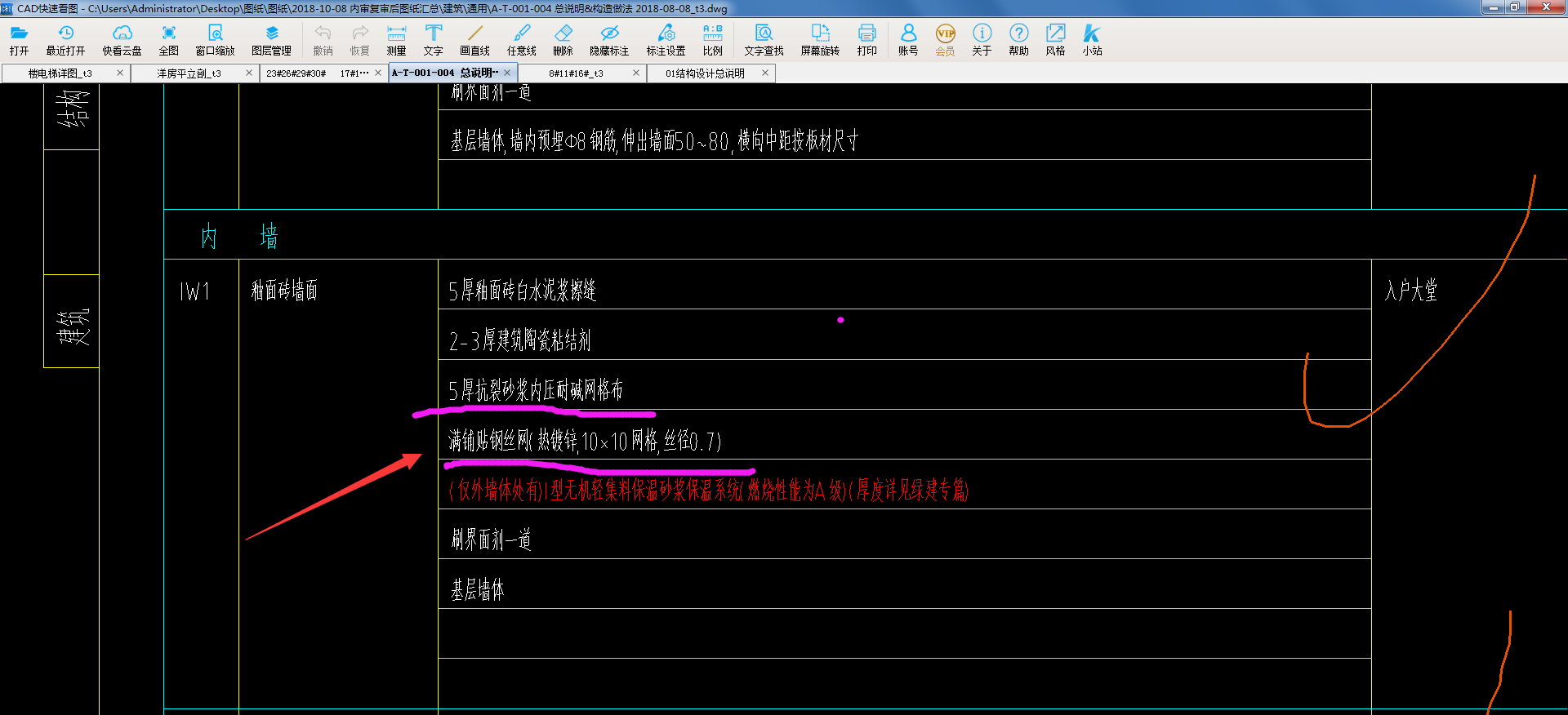
Task: Close the A-T-001-004 总说明 tab
Action: point(507,73)
